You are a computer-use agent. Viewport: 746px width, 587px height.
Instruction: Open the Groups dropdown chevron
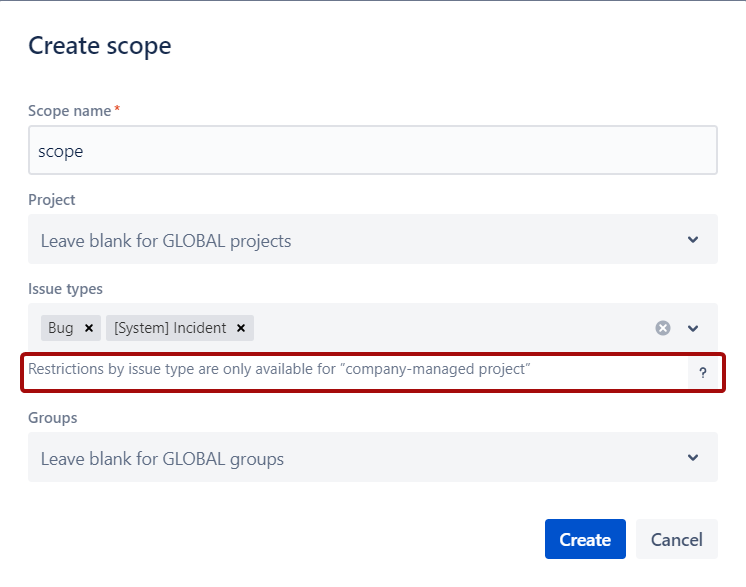coord(693,458)
